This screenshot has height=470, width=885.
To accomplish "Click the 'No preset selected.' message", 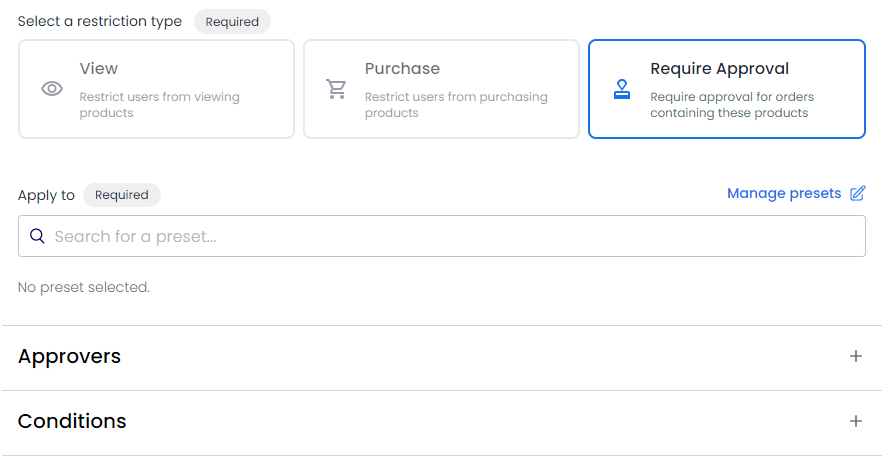I will [84, 287].
